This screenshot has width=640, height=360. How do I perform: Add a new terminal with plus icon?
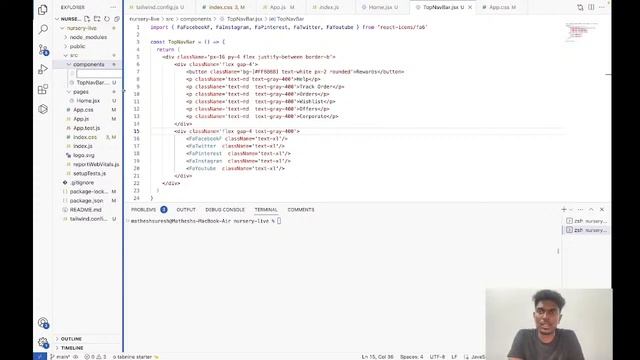(564, 209)
